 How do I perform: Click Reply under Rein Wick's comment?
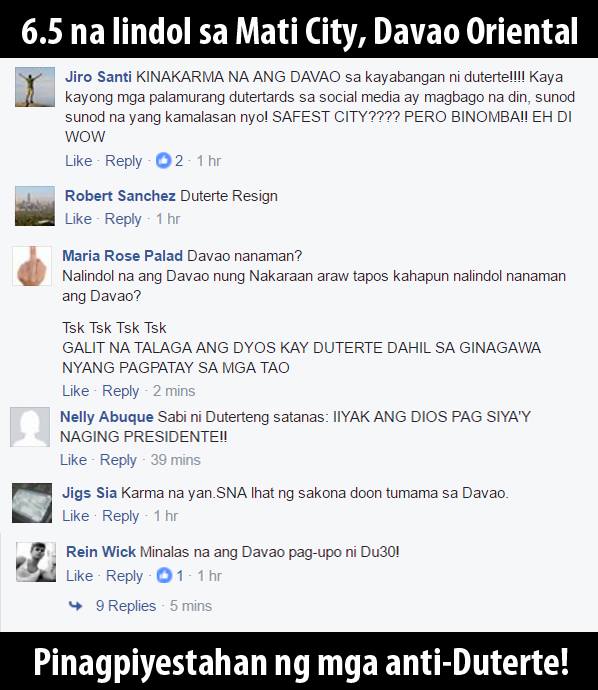(x=125, y=576)
